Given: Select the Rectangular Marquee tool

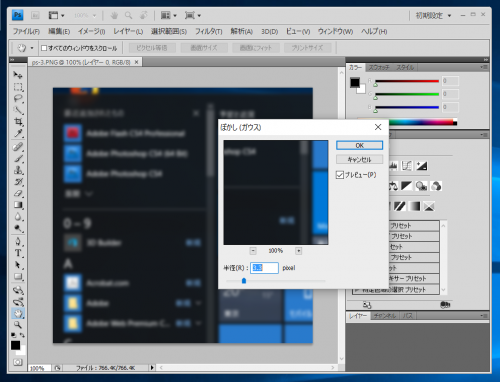Looking at the screenshot, I should (x=18, y=87).
